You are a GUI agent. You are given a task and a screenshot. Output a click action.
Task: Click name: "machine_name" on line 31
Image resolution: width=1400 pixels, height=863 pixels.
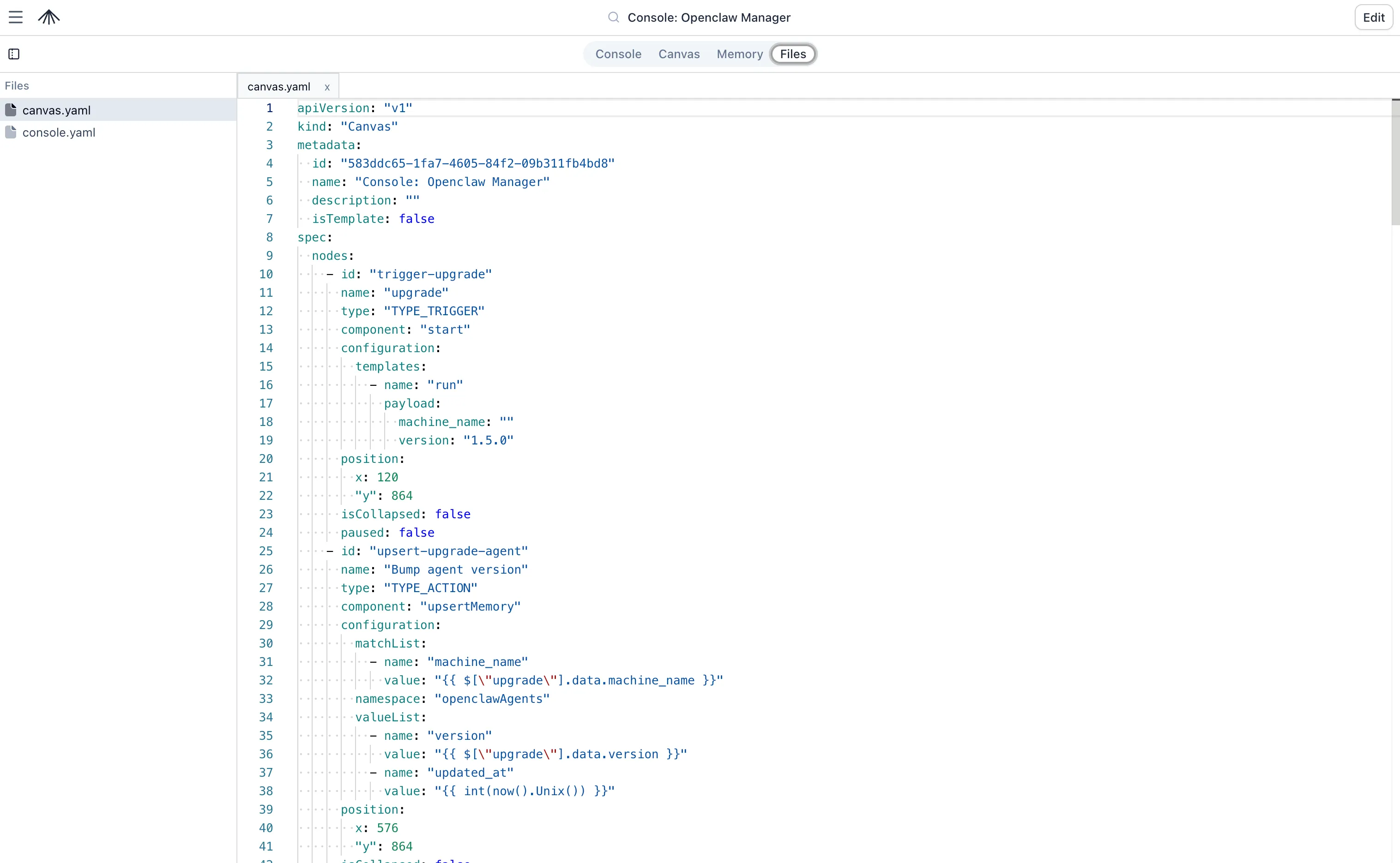[449, 661]
